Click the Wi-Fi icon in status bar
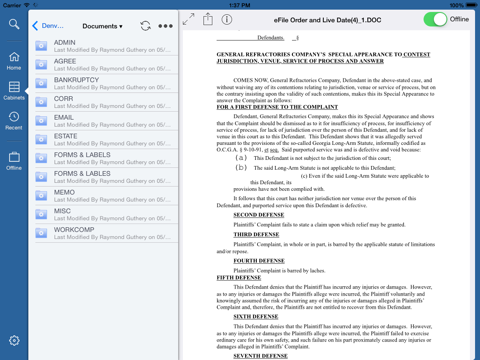 (27, 5)
